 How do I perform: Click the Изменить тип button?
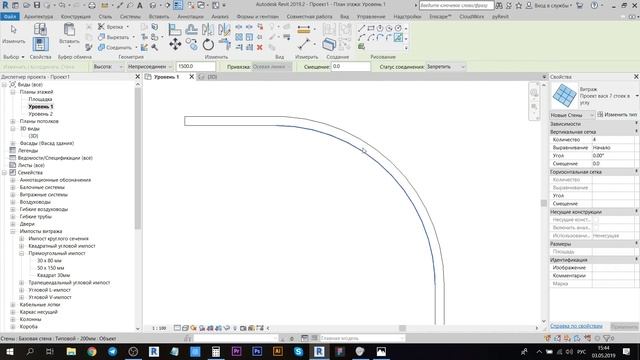[617, 115]
